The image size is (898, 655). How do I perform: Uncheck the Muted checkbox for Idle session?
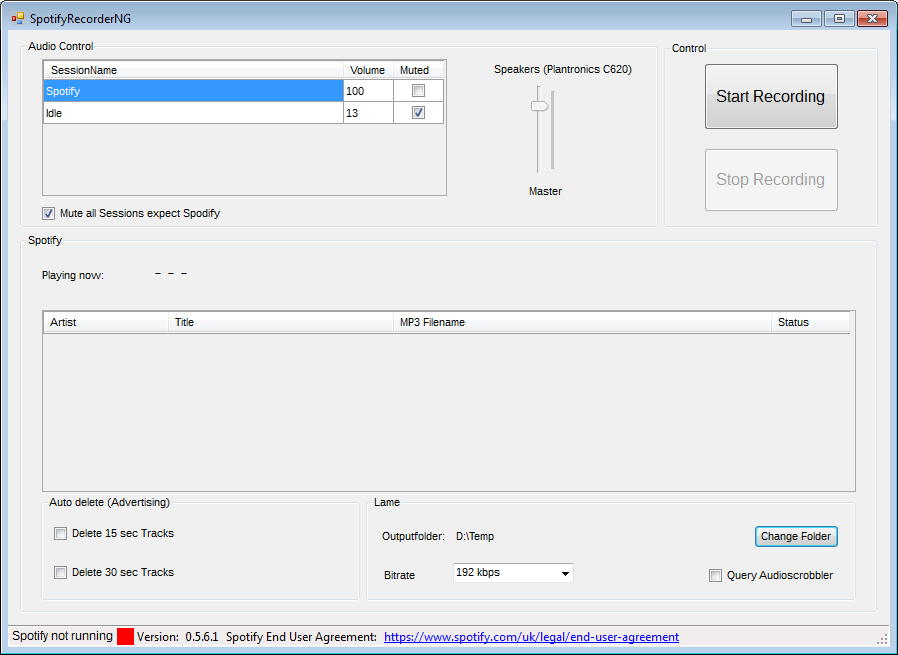coord(419,113)
